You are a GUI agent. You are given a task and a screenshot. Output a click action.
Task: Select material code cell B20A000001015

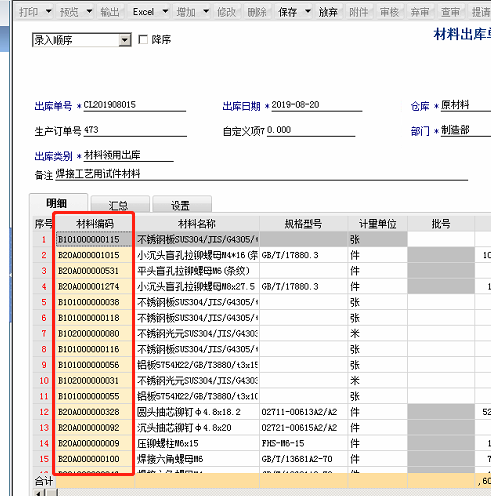tap(94, 255)
